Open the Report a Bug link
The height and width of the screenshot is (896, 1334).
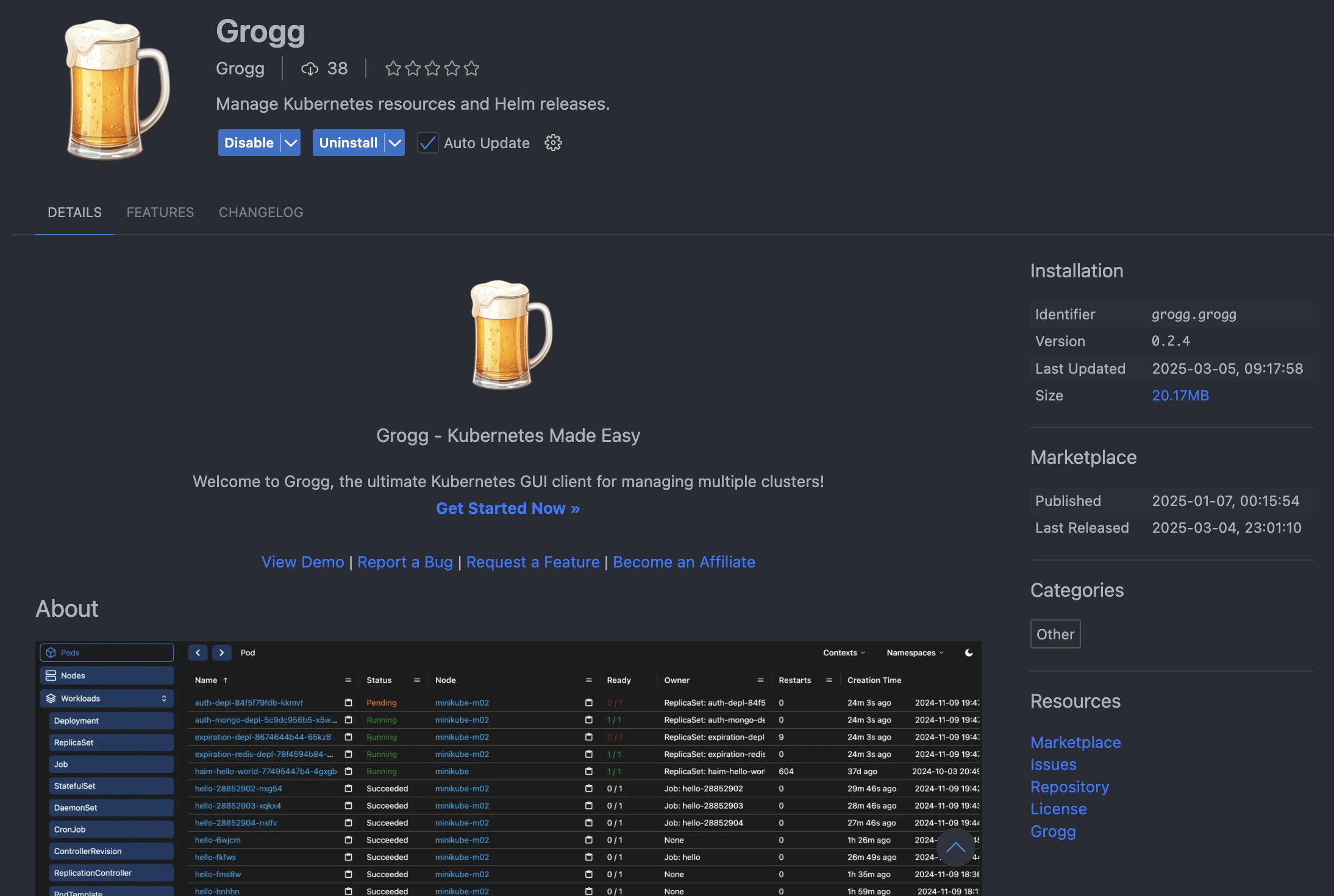[405, 562]
